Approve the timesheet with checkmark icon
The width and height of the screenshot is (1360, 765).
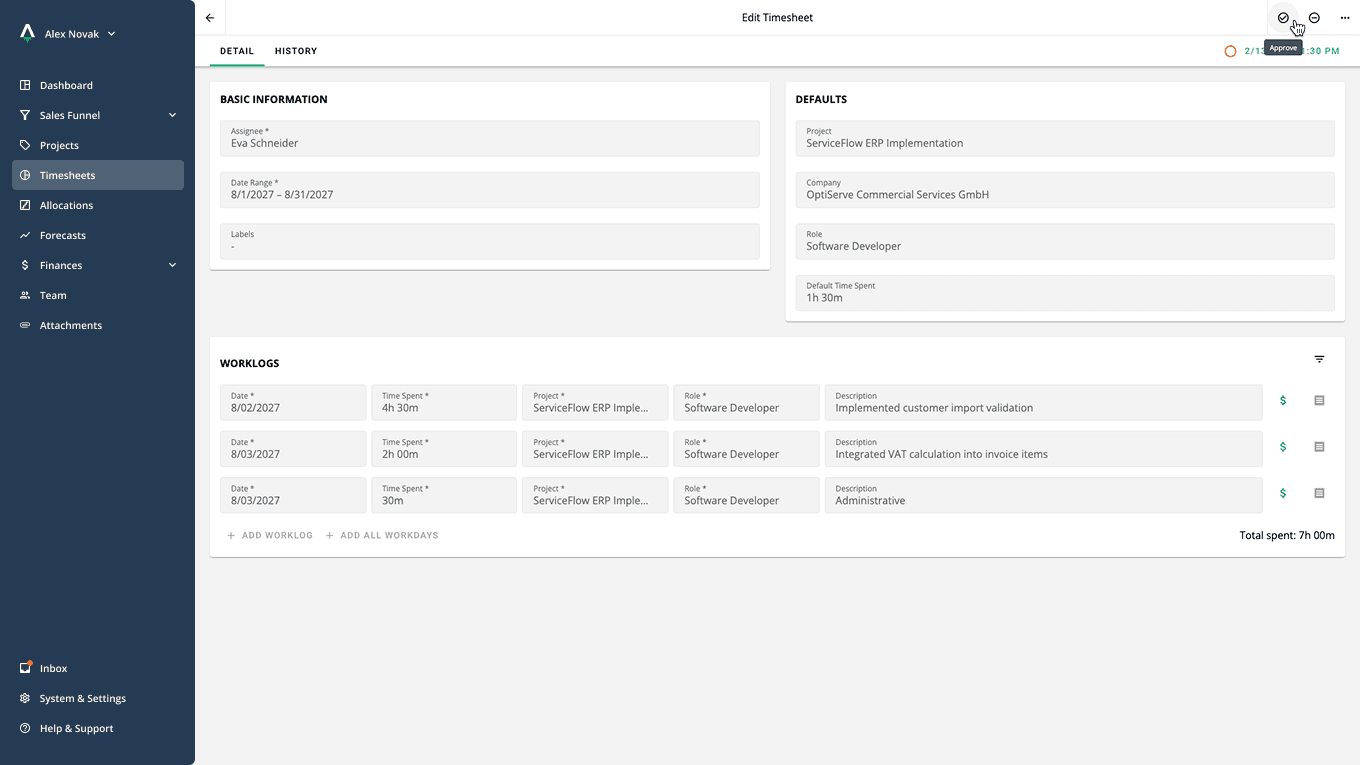[x=1283, y=18]
